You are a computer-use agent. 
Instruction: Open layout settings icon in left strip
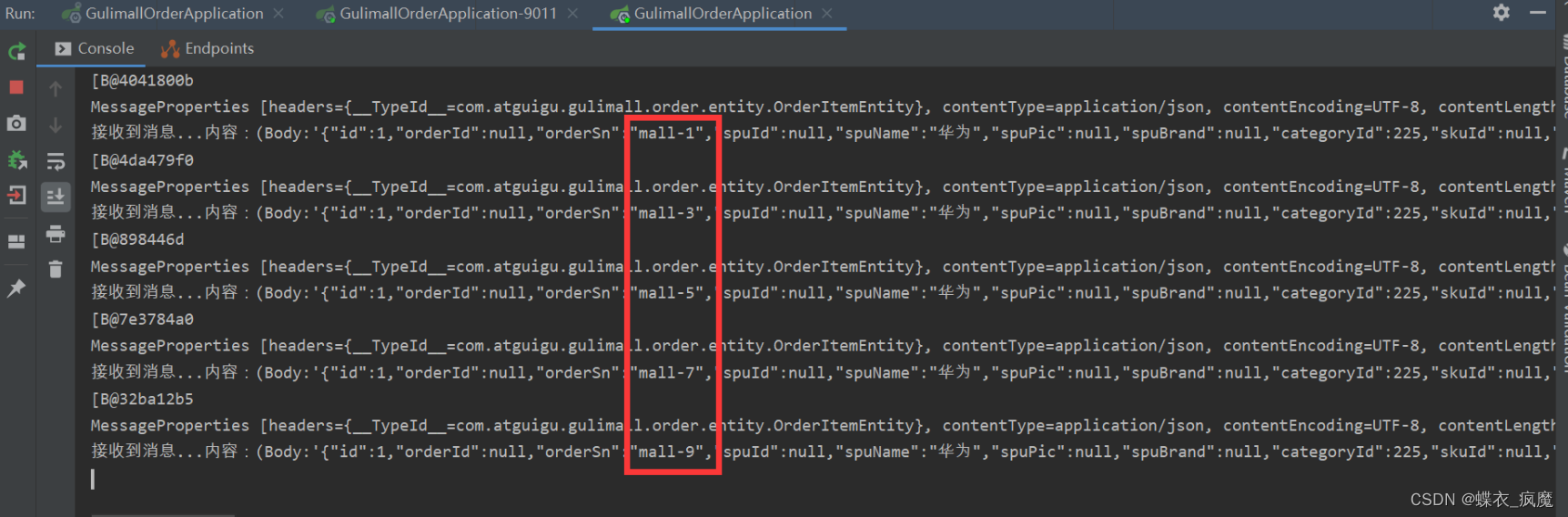(x=16, y=242)
